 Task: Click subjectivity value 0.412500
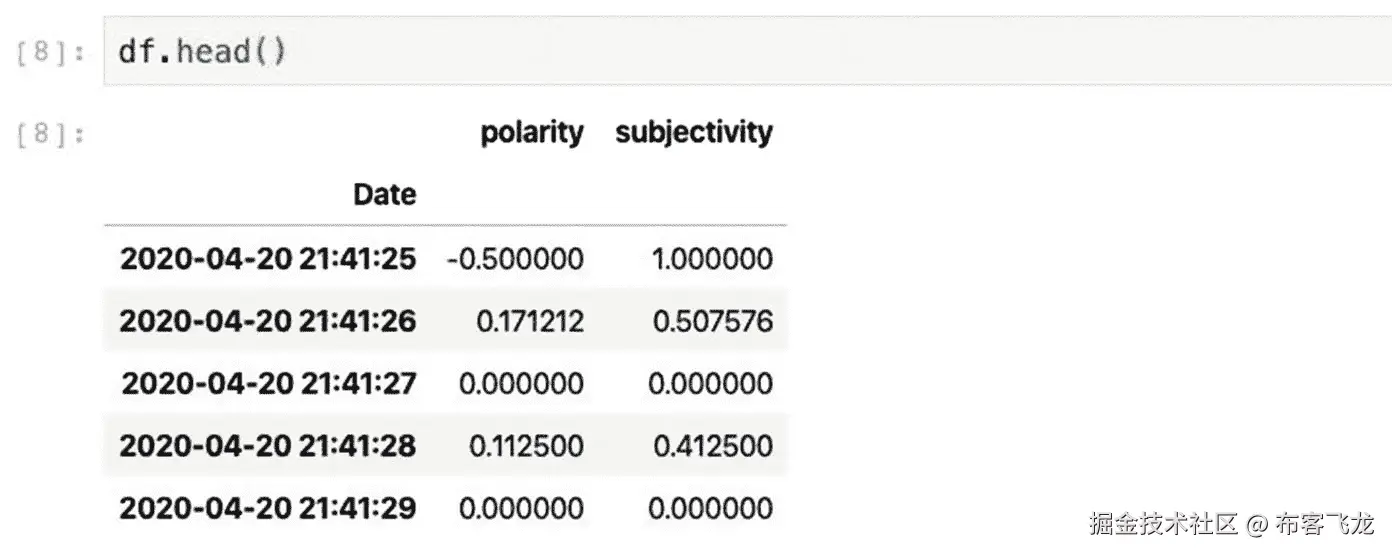[713, 445]
